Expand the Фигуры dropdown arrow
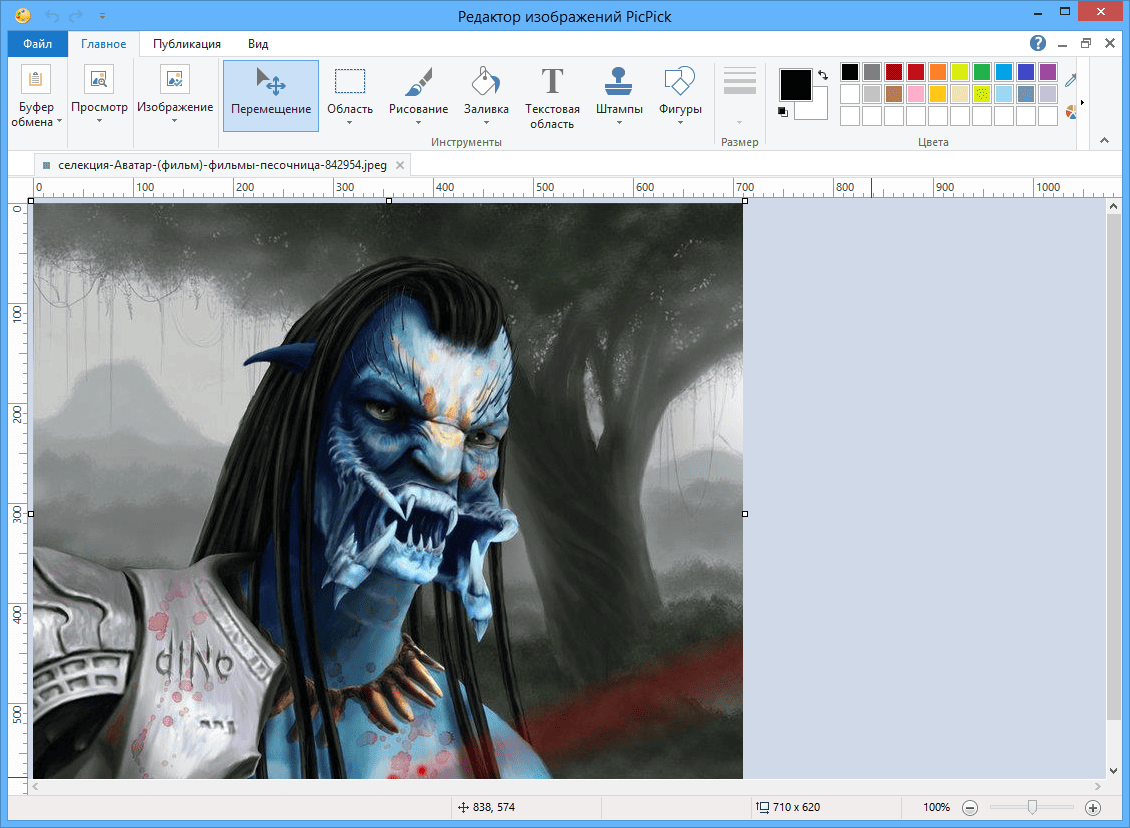The width and height of the screenshot is (1130, 828). (680, 123)
